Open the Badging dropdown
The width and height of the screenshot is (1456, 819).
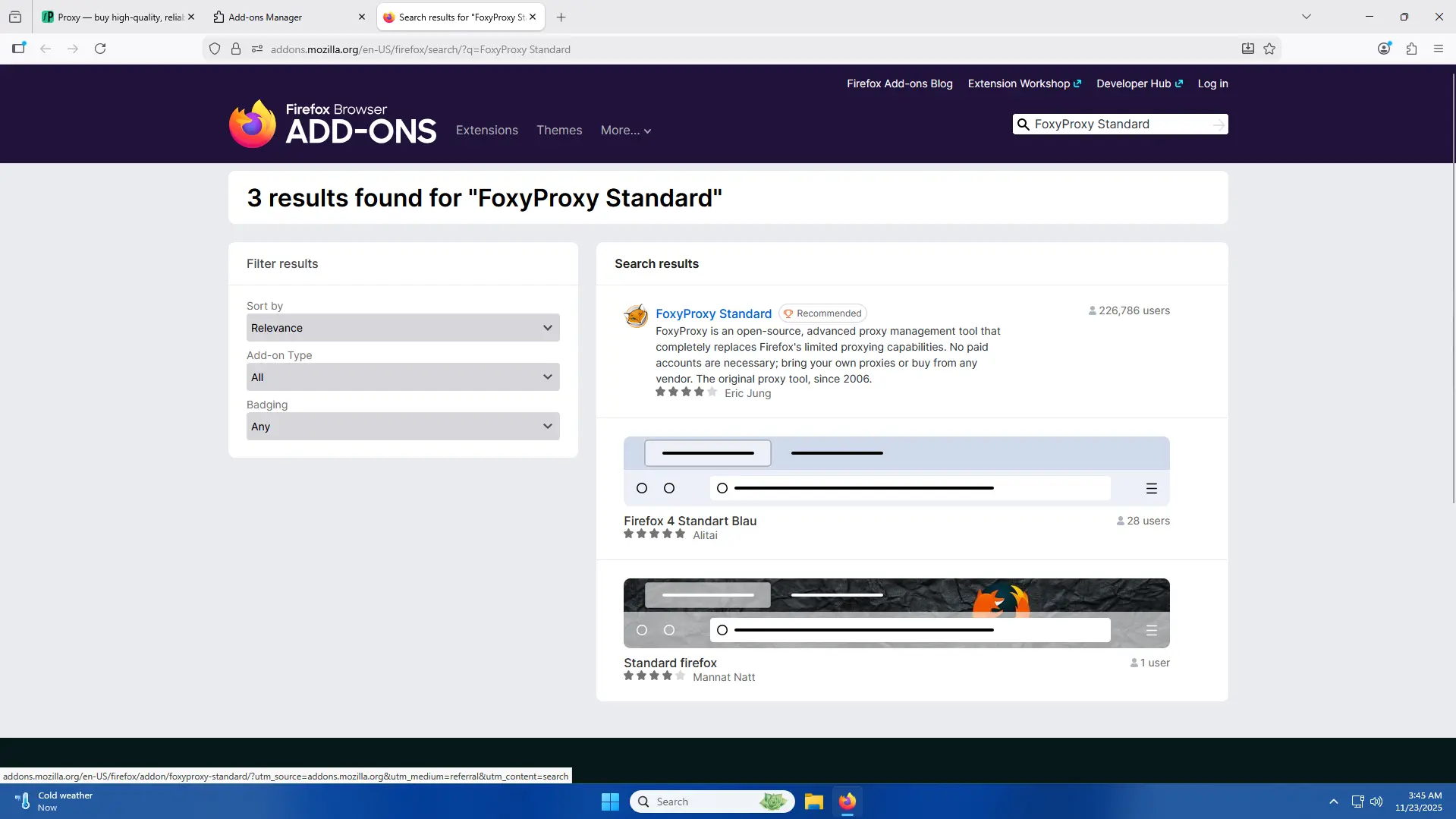[x=403, y=427]
